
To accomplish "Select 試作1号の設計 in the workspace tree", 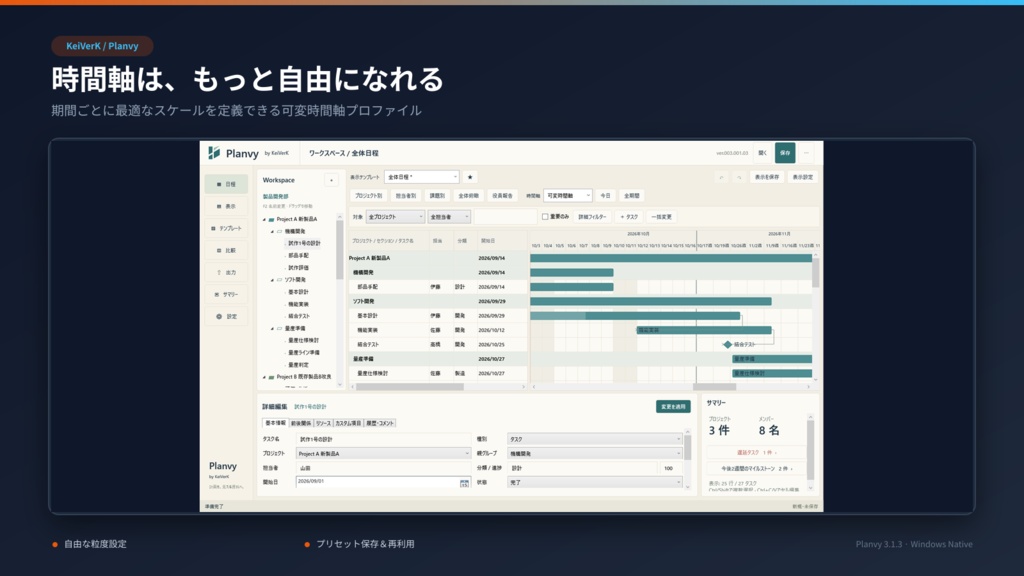I will (x=304, y=244).
